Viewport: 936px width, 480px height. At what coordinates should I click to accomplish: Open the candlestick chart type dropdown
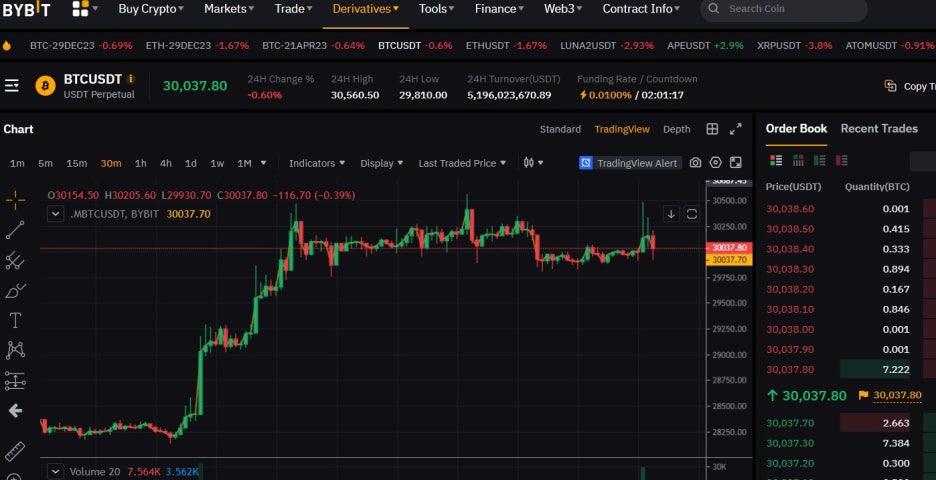click(533, 162)
